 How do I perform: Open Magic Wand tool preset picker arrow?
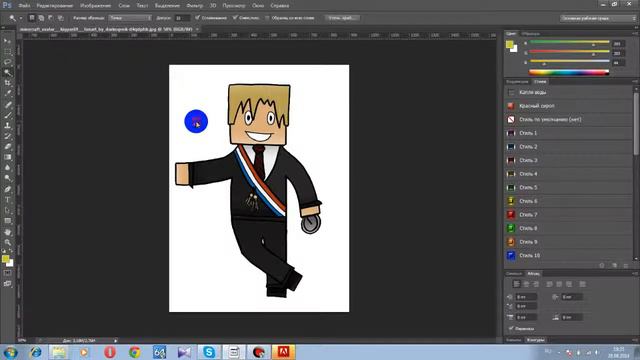[x=20, y=18]
